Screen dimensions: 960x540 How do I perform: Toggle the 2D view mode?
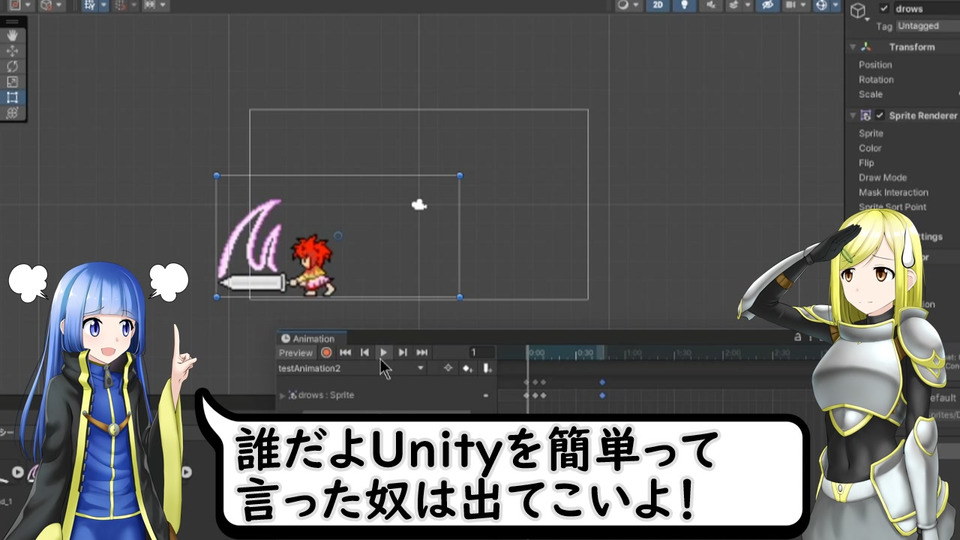pyautogui.click(x=658, y=5)
